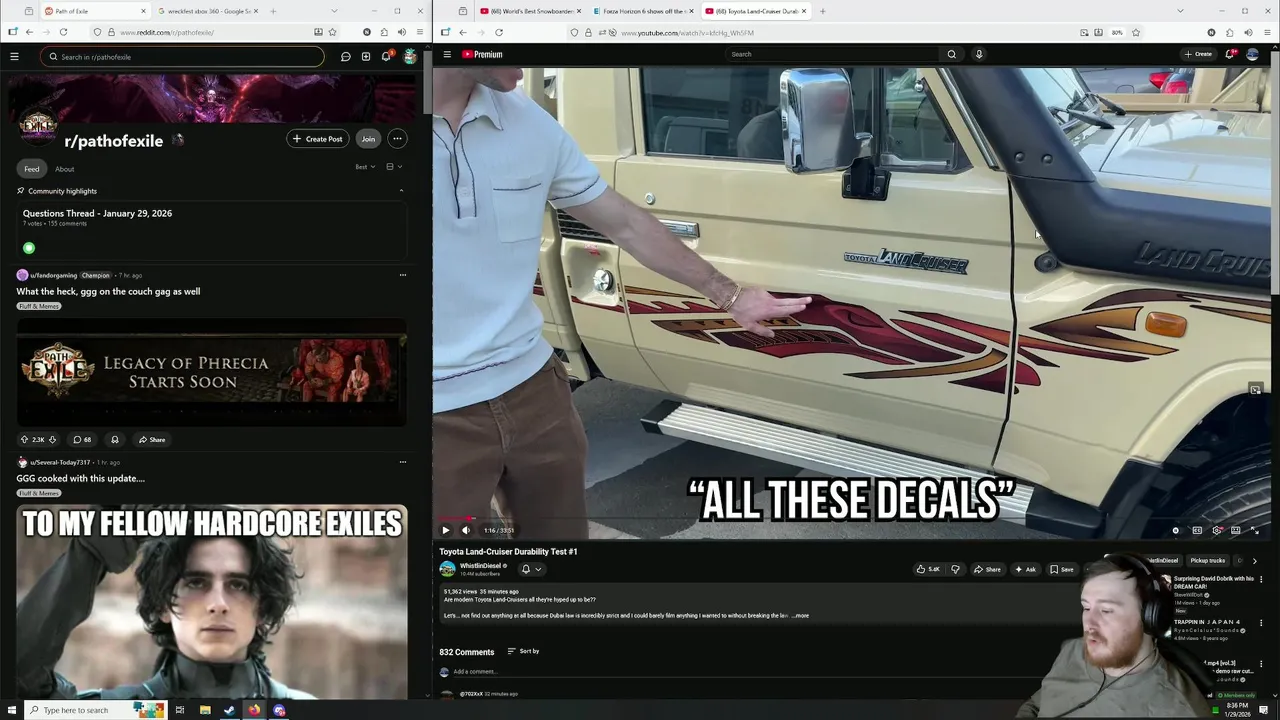Mute the YouTube video volume
The height and width of the screenshot is (720, 1280).
(465, 530)
